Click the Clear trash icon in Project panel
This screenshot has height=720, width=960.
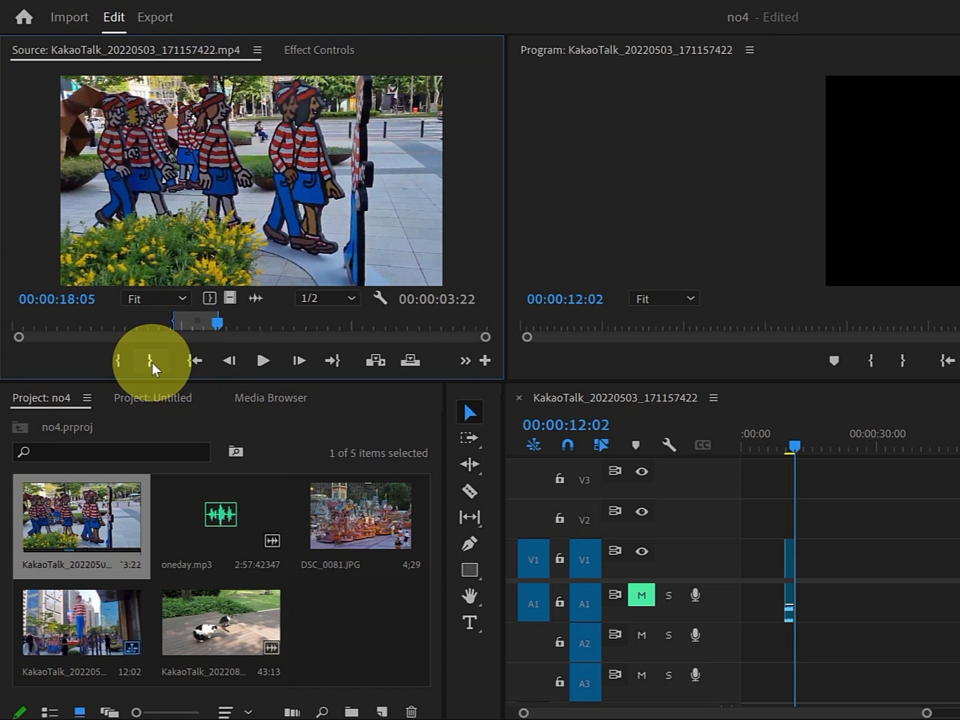[x=411, y=711]
